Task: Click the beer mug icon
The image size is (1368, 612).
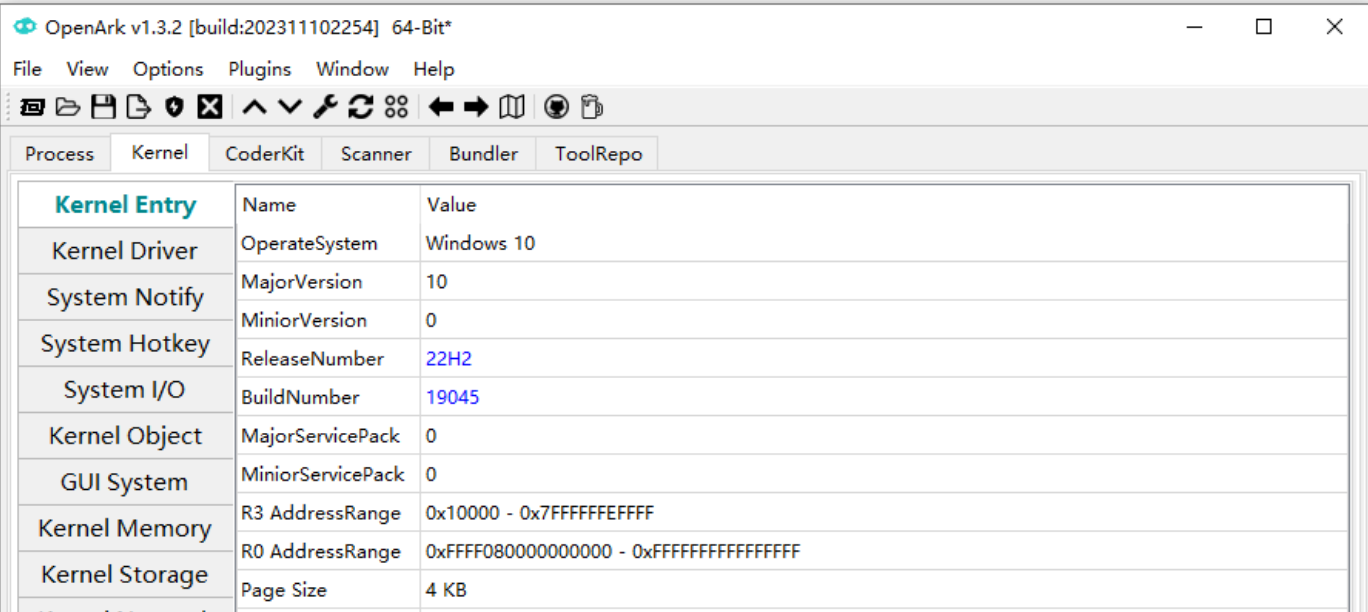Action: (x=591, y=107)
